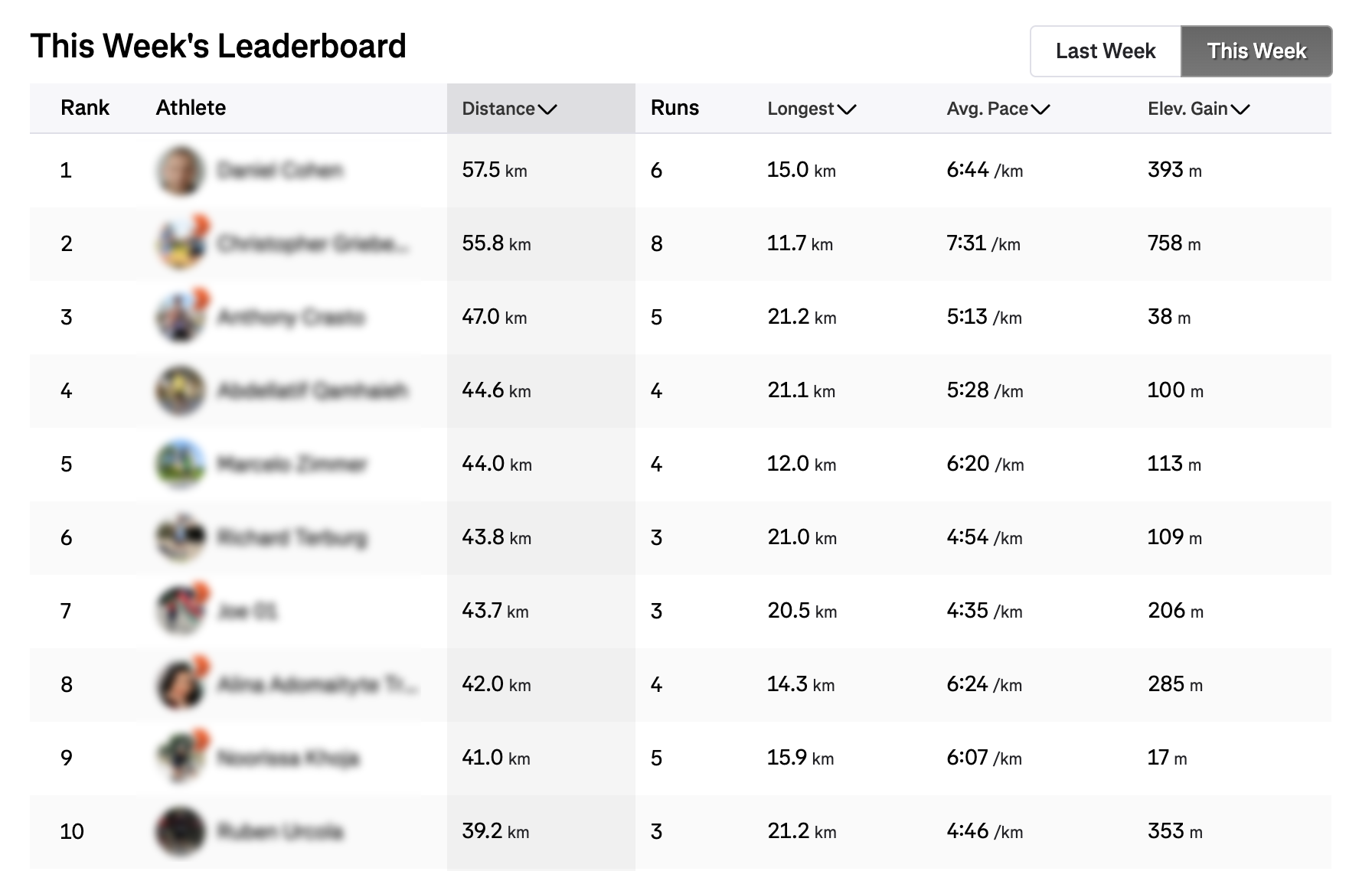Open Christopher's athlete profile picture
1372x871 pixels.
pyautogui.click(x=180, y=243)
